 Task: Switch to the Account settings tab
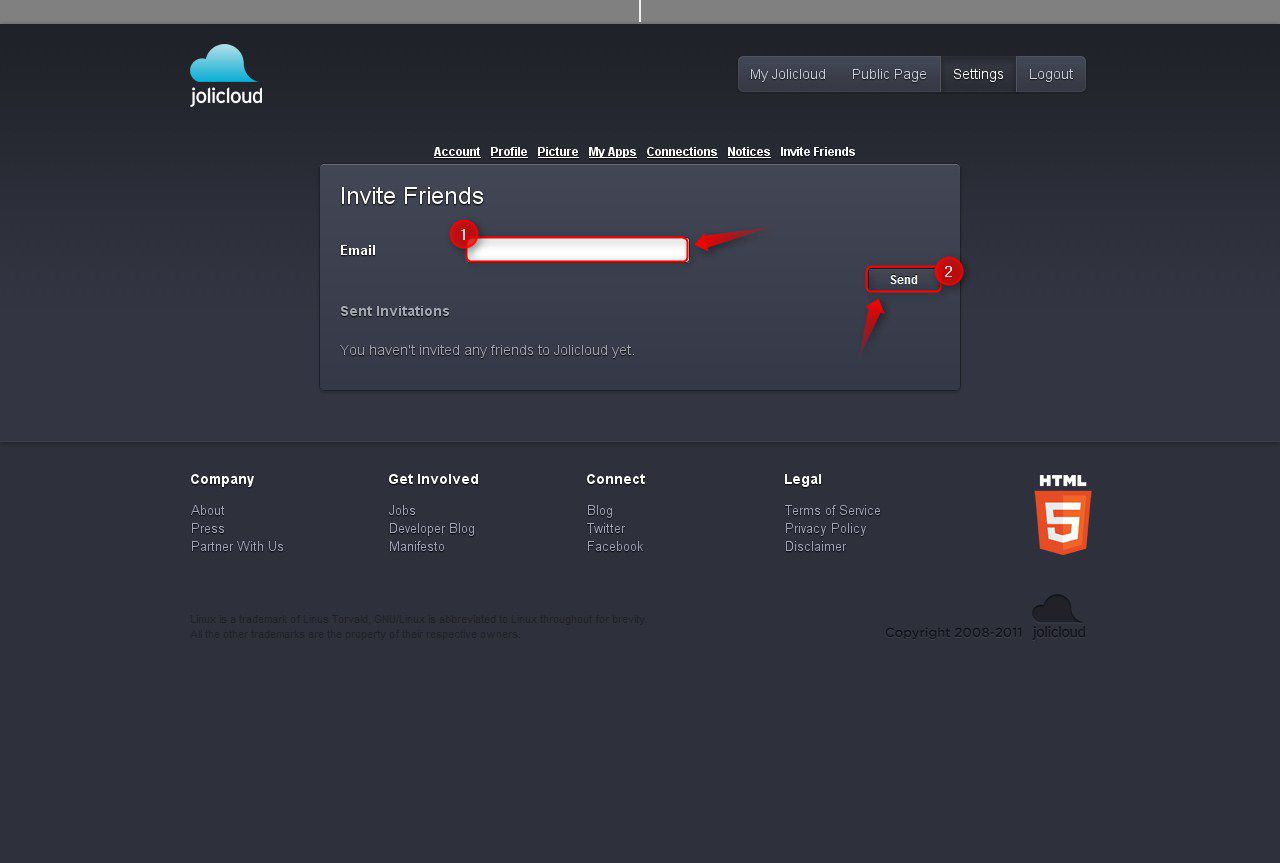[457, 152]
